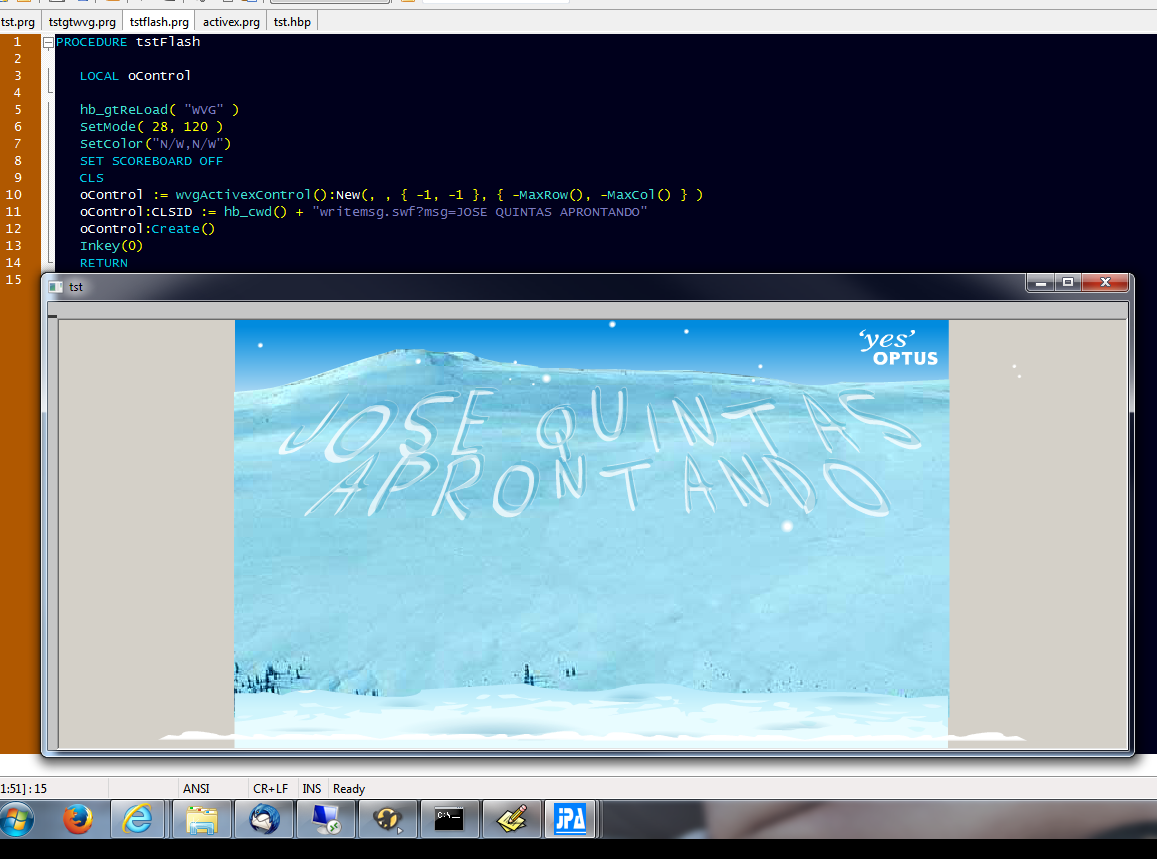Collapse the PROCEDURE tstFlash code fold
Screen dimensions: 1157x859
[48, 42]
